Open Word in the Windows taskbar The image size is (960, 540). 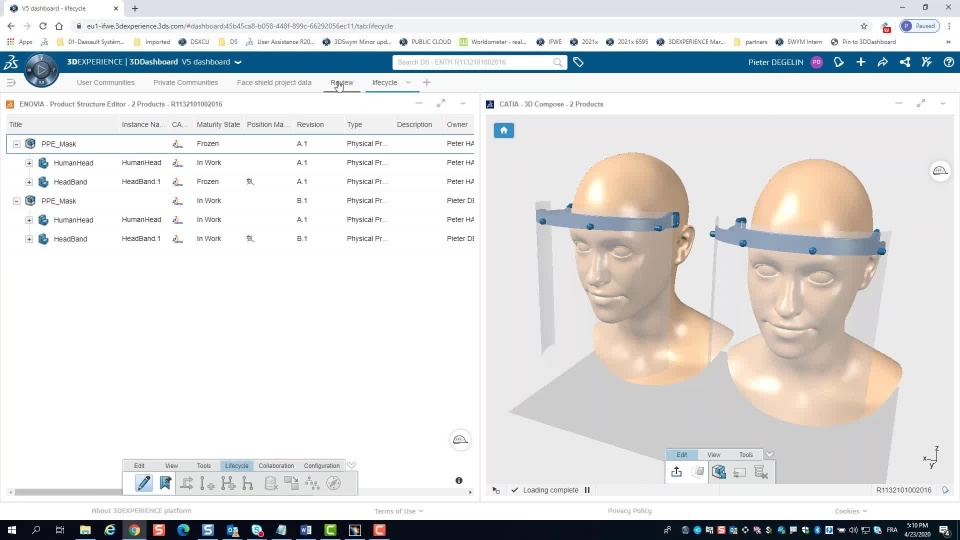(306, 530)
